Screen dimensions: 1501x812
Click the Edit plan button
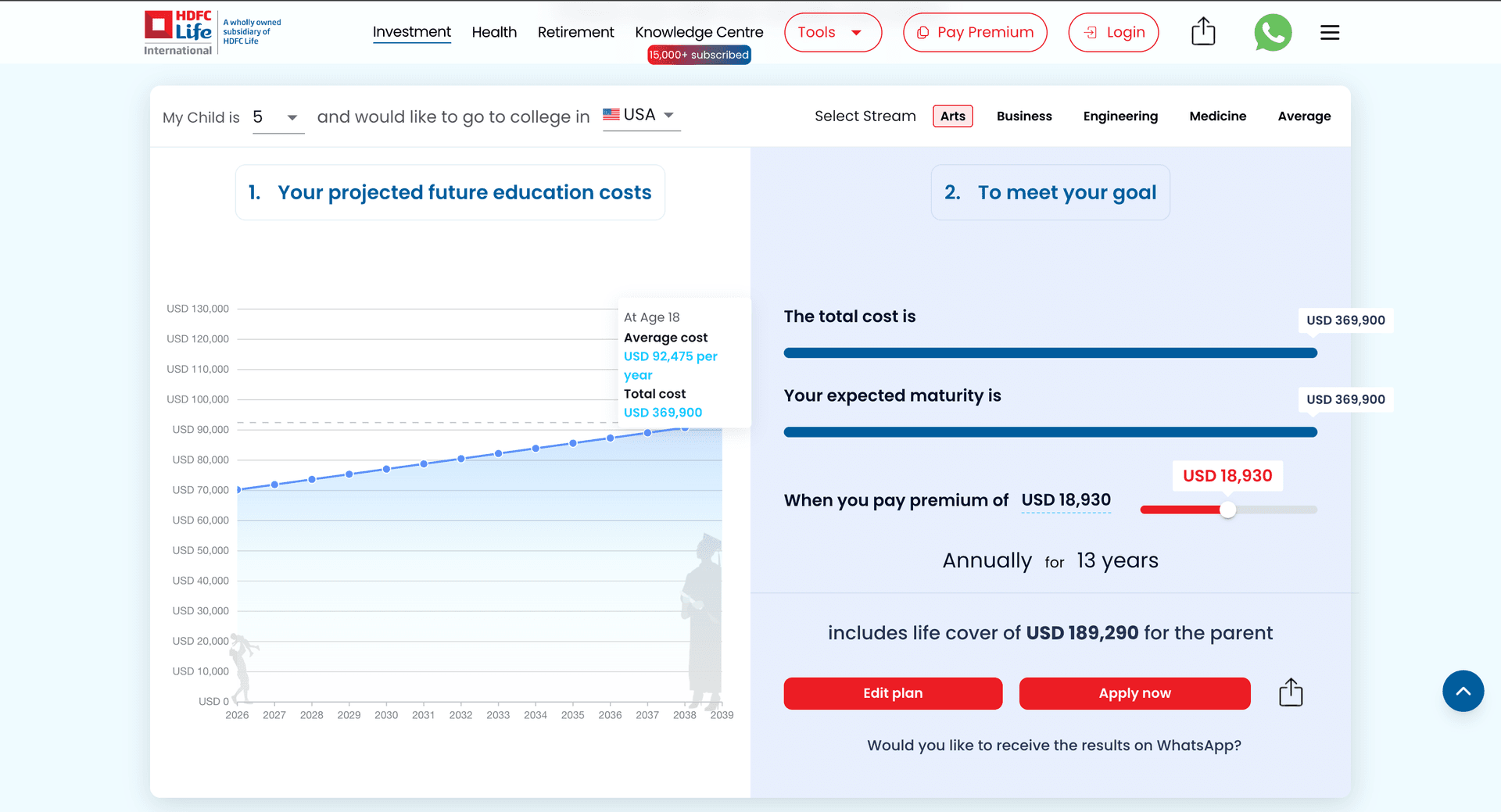point(893,693)
